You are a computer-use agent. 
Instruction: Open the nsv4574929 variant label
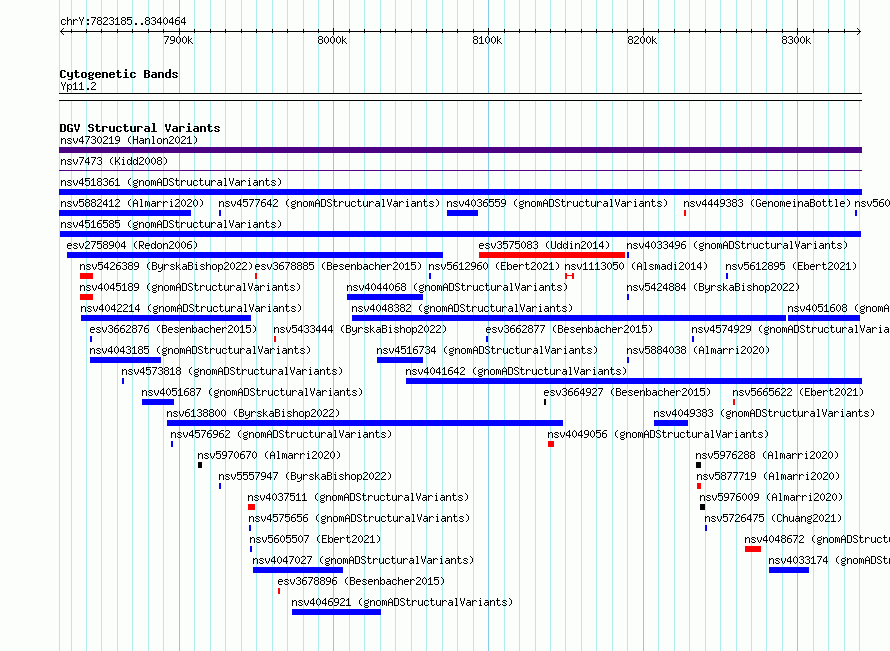pyautogui.click(x=790, y=329)
